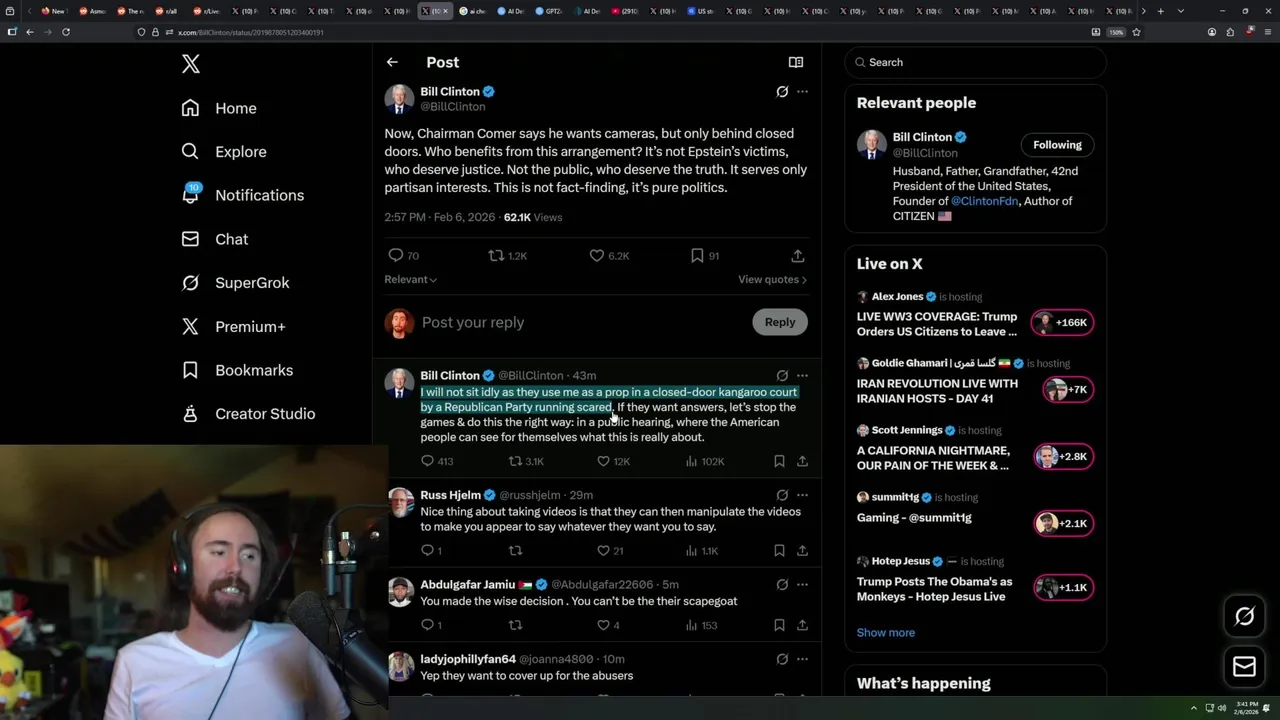
Task: Open Premium+ in the sidebar
Action: (233, 326)
